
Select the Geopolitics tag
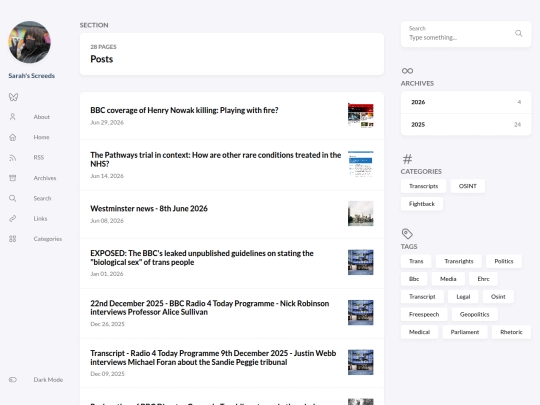(475, 314)
